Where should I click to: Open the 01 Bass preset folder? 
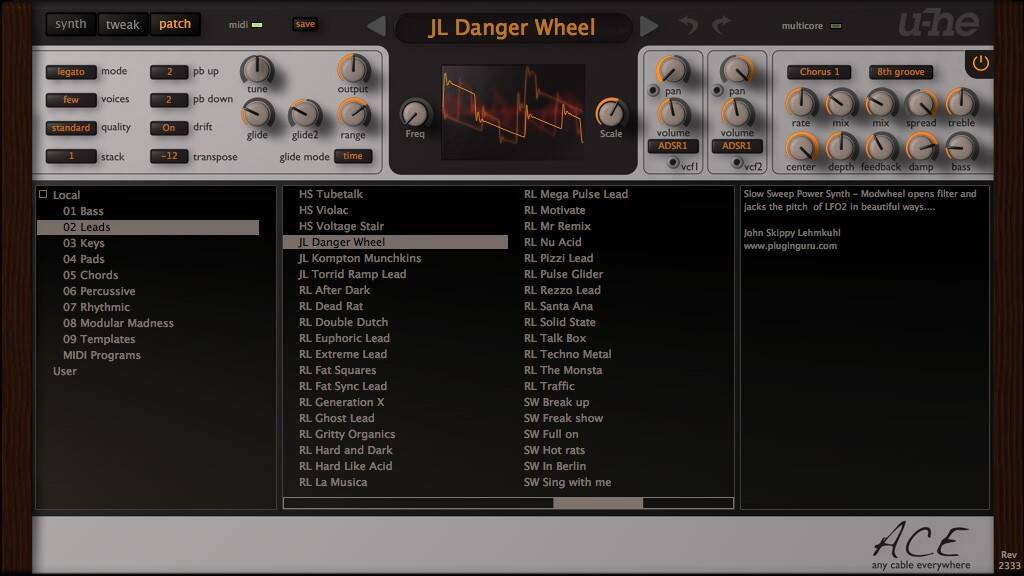point(83,211)
